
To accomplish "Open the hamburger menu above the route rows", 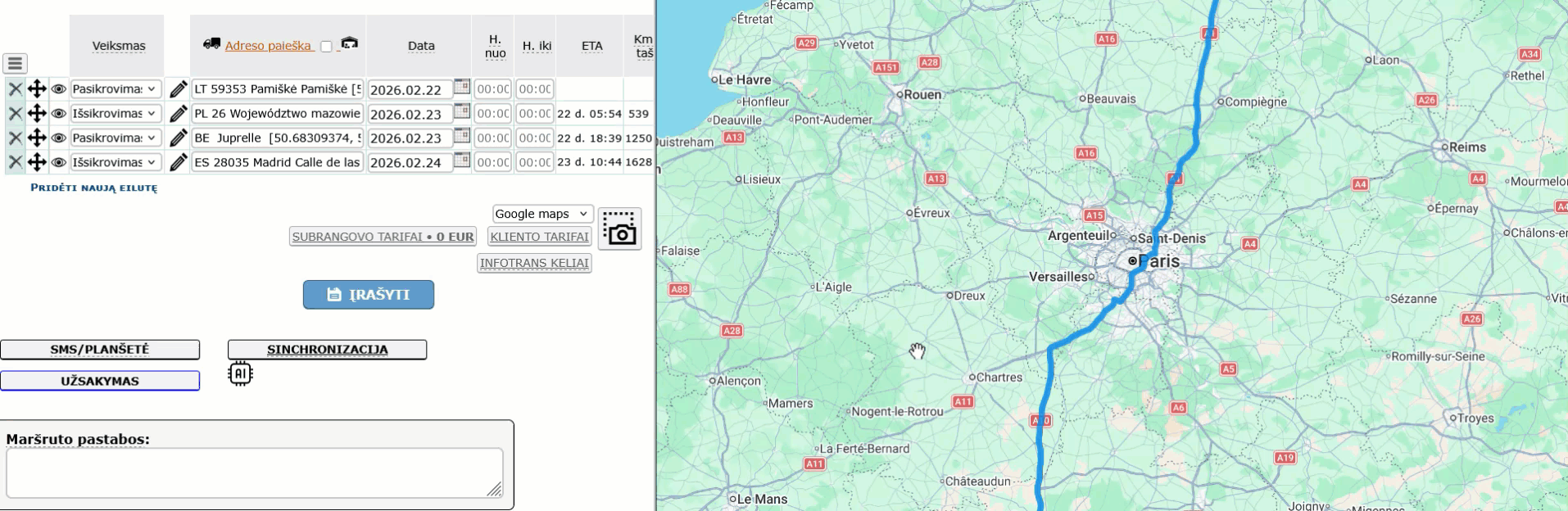I will click(16, 63).
